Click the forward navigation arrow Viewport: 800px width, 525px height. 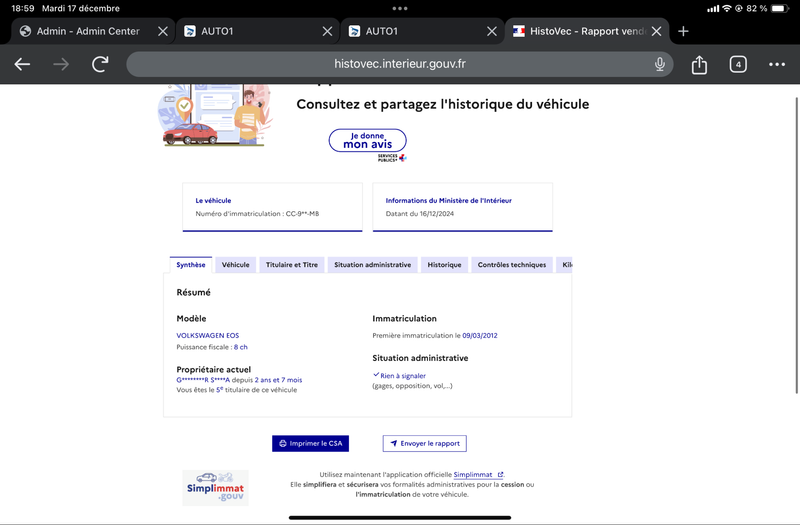pyautogui.click(x=61, y=64)
